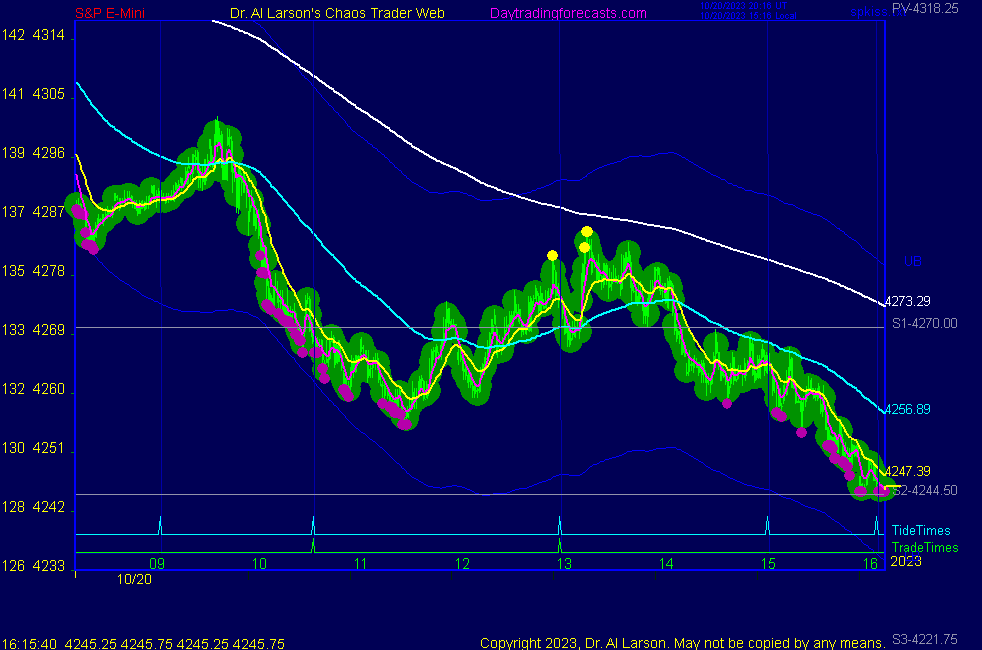
Task: Click the 142 left scale label
Action: [13, 35]
